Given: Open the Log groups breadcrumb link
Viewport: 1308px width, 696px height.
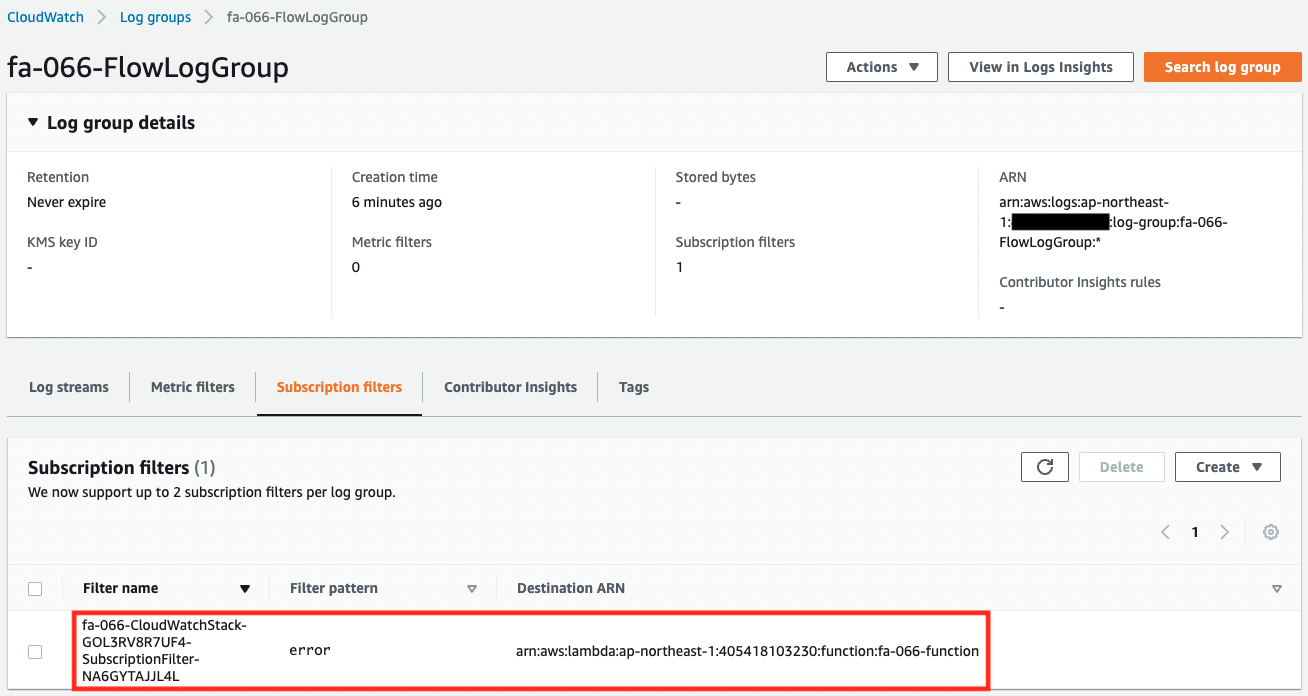Looking at the screenshot, I should click(155, 17).
